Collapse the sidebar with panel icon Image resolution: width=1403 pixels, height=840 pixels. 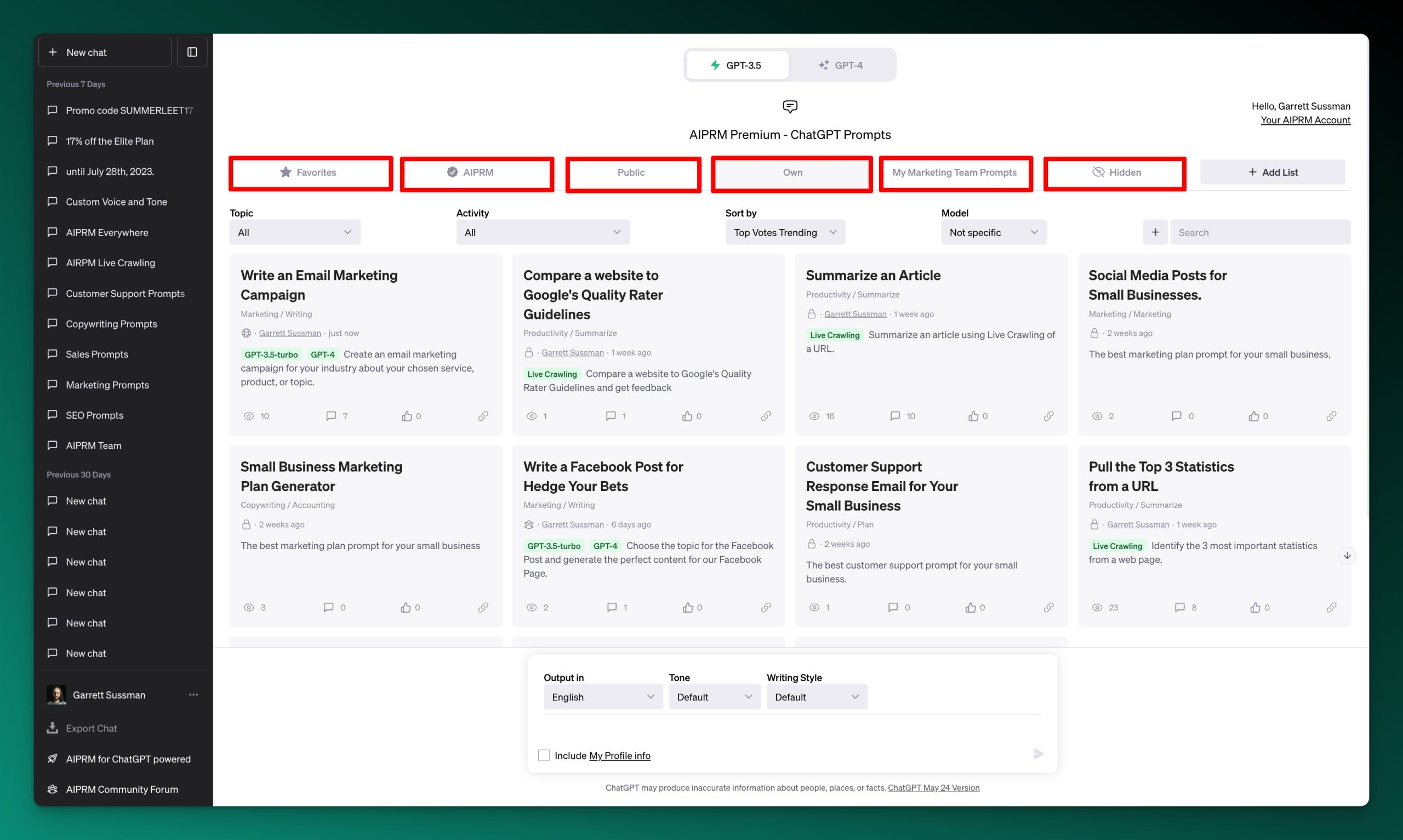point(192,52)
